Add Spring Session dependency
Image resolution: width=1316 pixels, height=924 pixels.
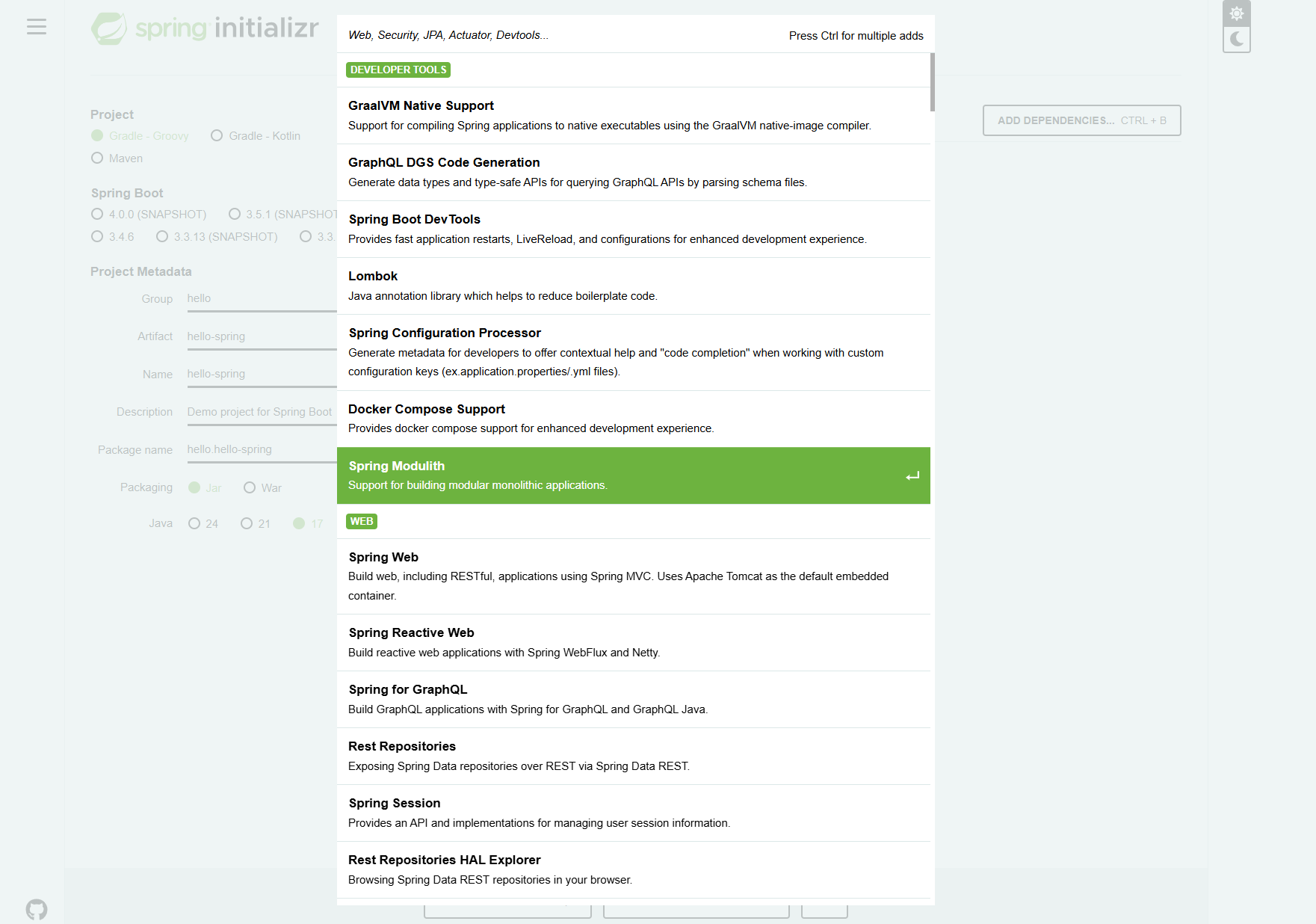(x=634, y=813)
